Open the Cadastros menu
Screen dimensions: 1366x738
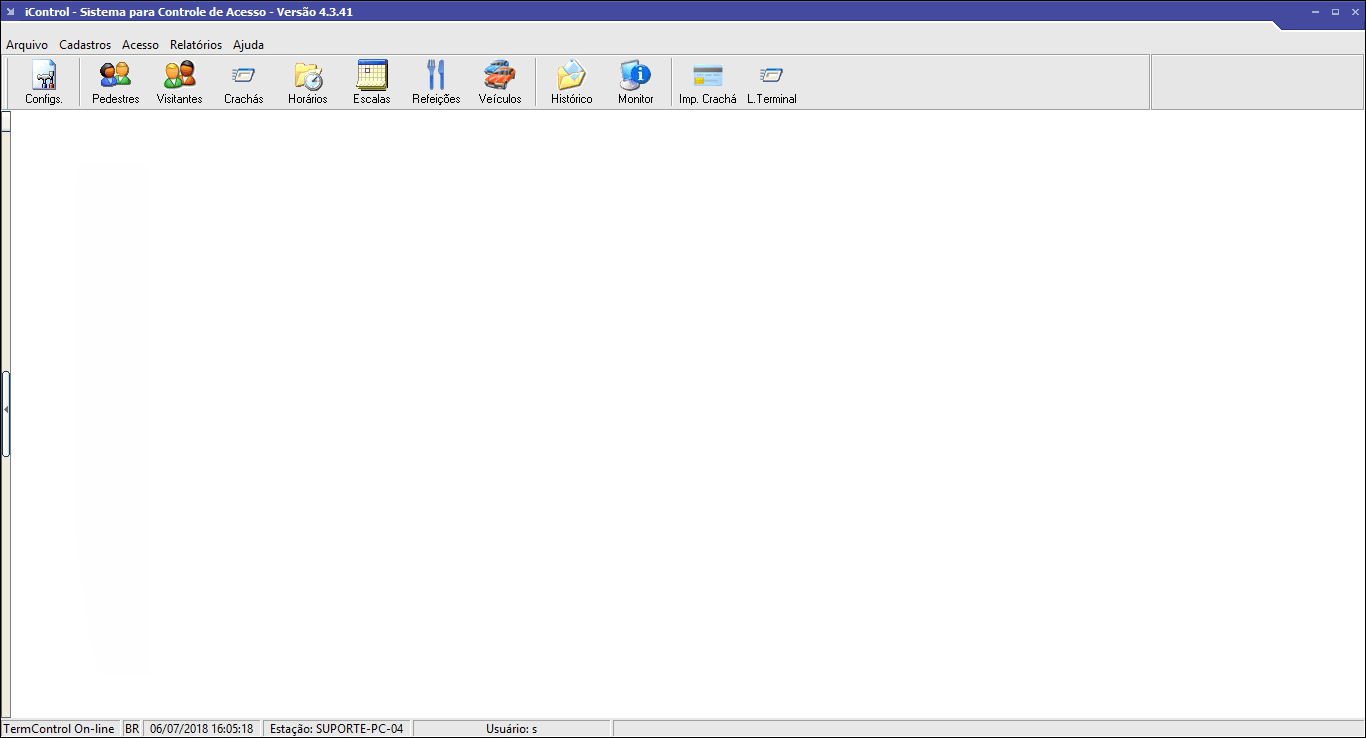click(85, 45)
